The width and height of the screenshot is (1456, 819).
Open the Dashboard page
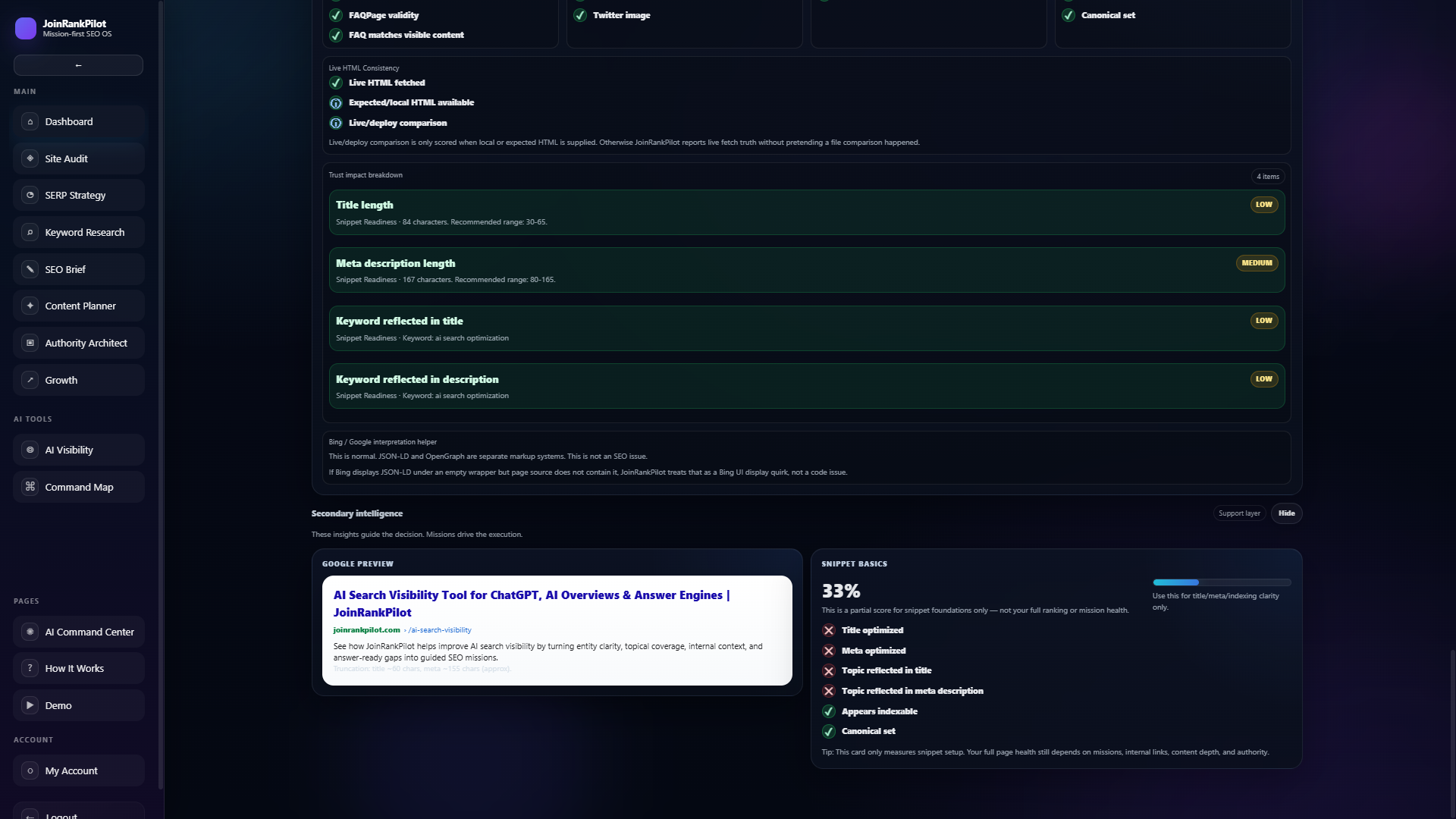(79, 121)
